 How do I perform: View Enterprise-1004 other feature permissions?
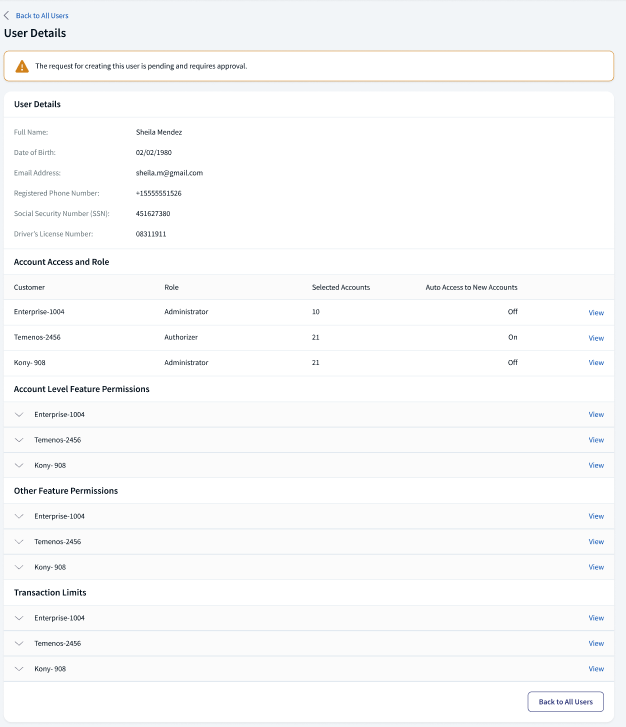coord(596,516)
